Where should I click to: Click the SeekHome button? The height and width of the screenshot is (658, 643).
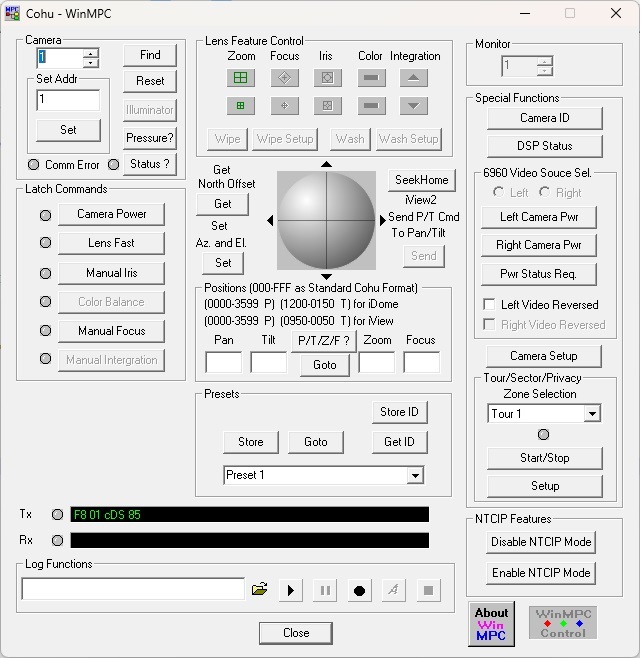click(x=423, y=180)
